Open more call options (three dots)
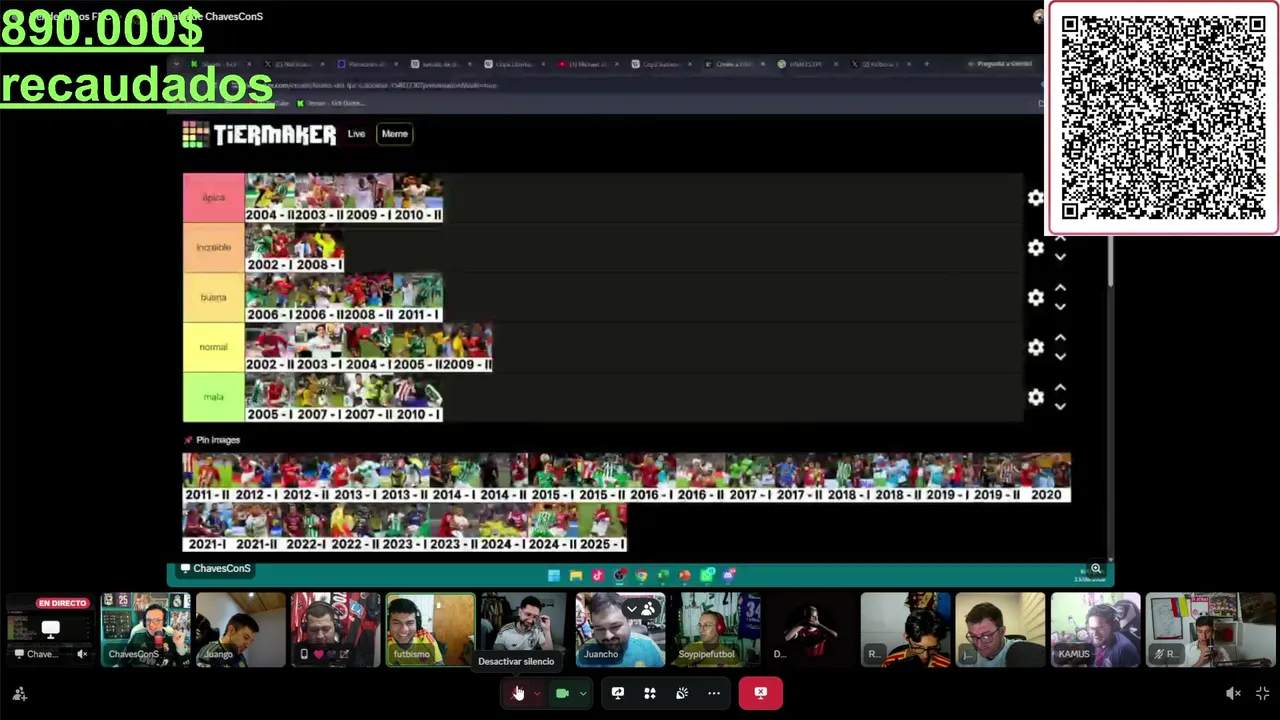The height and width of the screenshot is (720, 1280). click(714, 693)
